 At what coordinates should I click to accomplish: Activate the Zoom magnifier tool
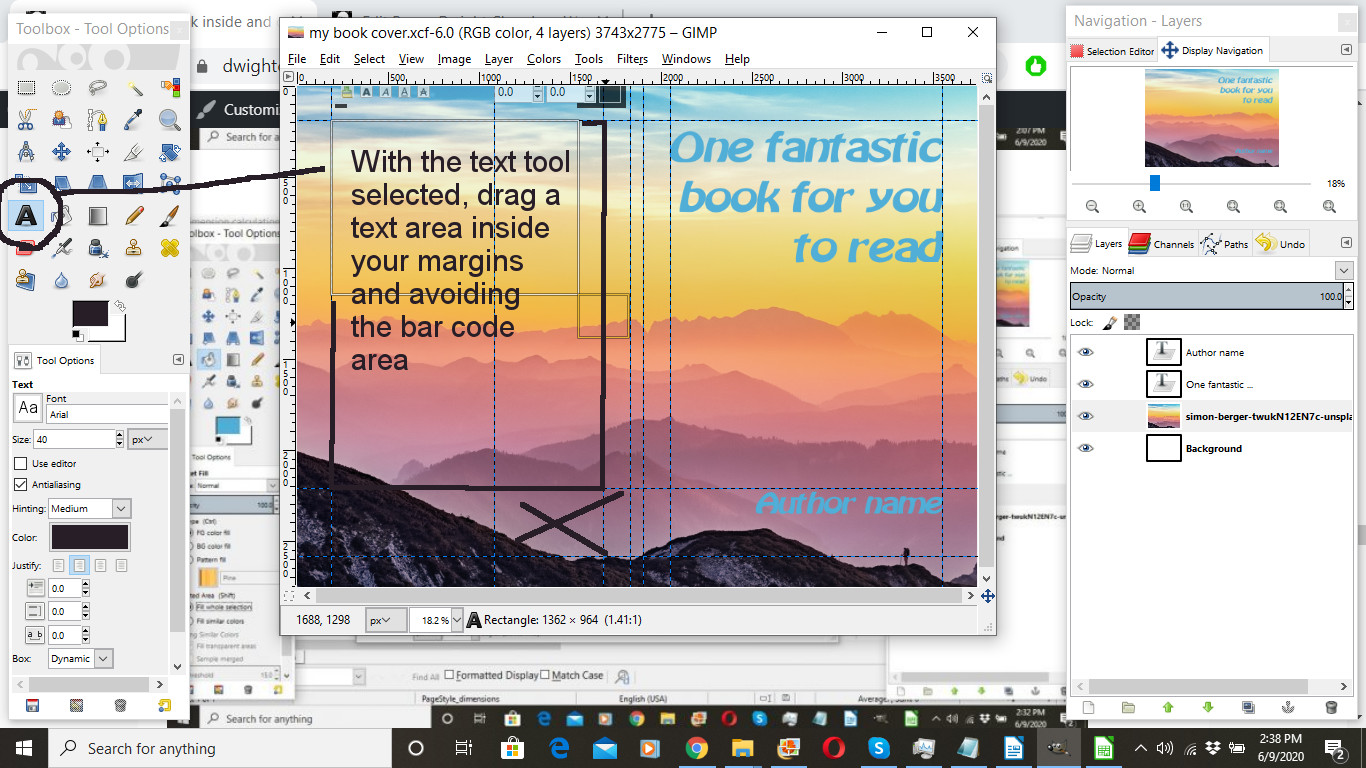(x=169, y=120)
